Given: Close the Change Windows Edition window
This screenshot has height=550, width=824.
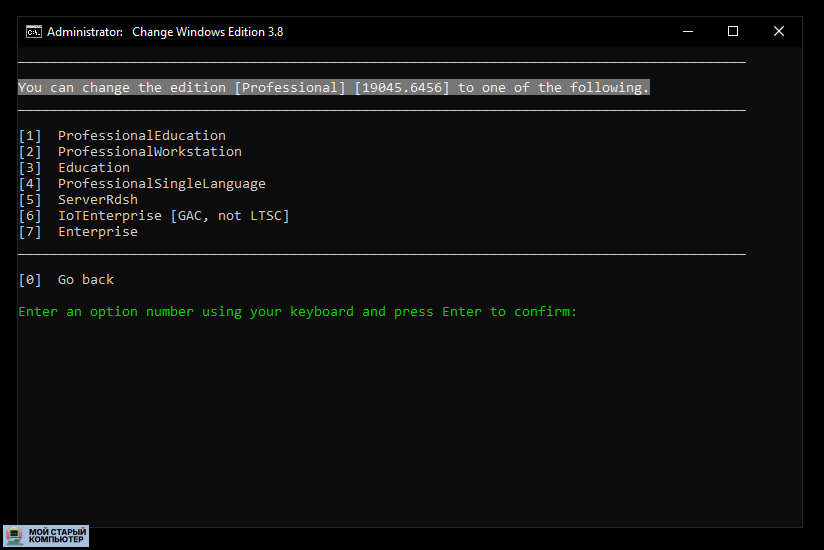Looking at the screenshot, I should pos(779,31).
